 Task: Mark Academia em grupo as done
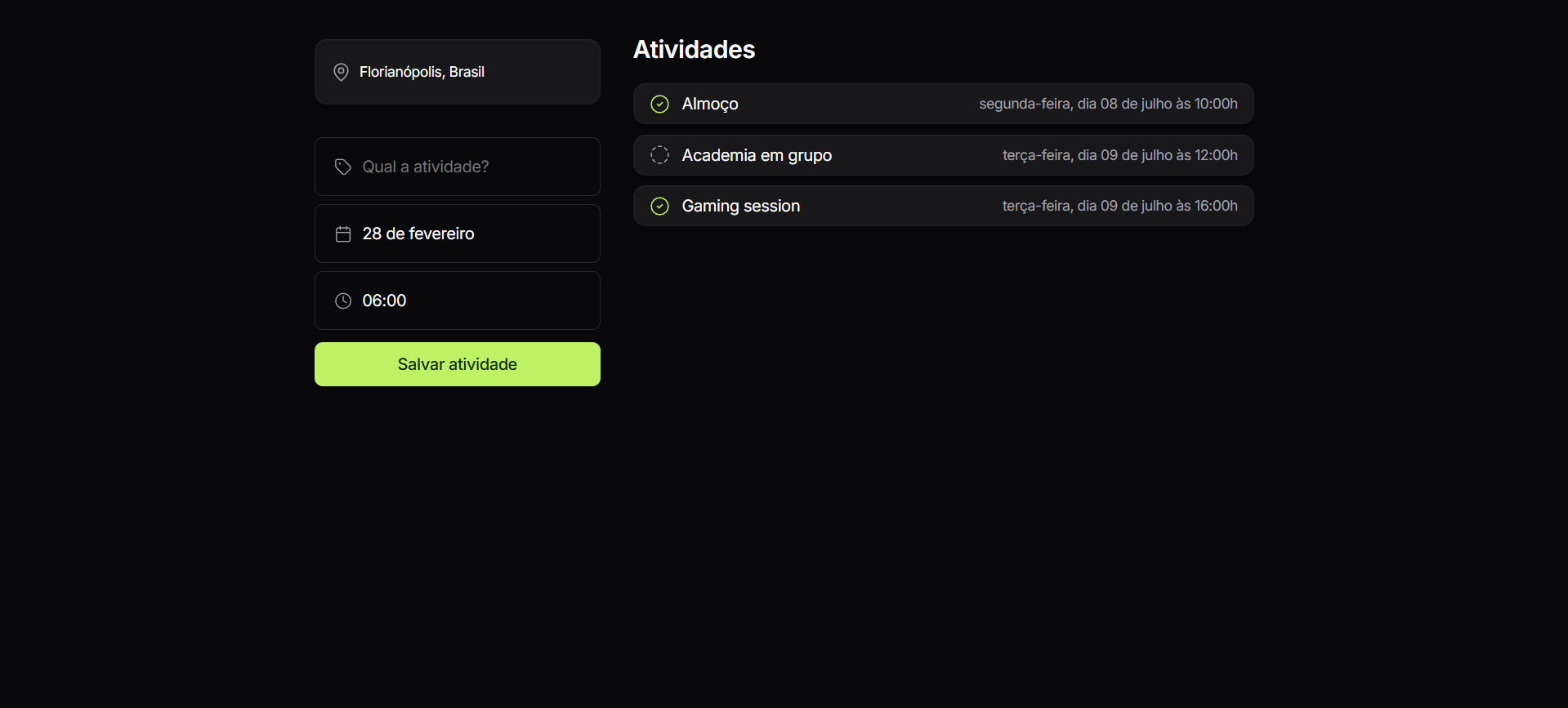(x=659, y=155)
